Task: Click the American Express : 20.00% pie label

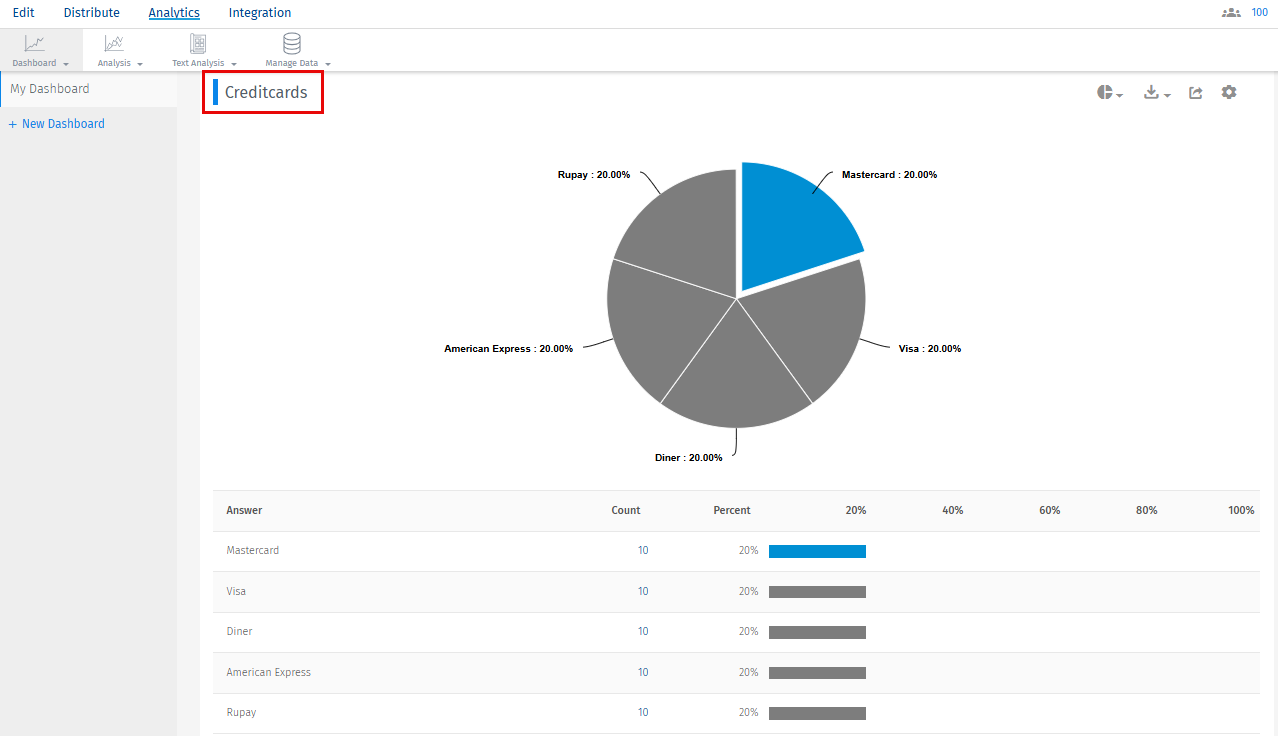Action: pyautogui.click(x=509, y=349)
